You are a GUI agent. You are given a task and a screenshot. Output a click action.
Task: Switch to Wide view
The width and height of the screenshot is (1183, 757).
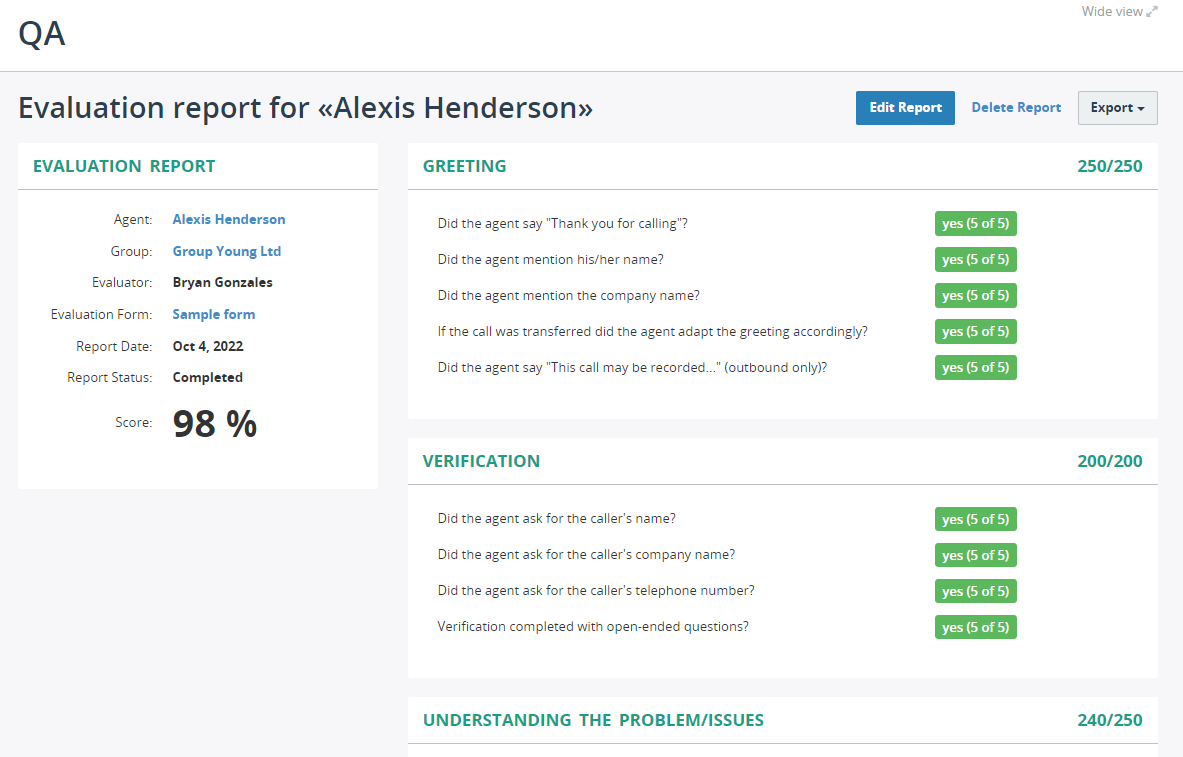tap(1112, 11)
